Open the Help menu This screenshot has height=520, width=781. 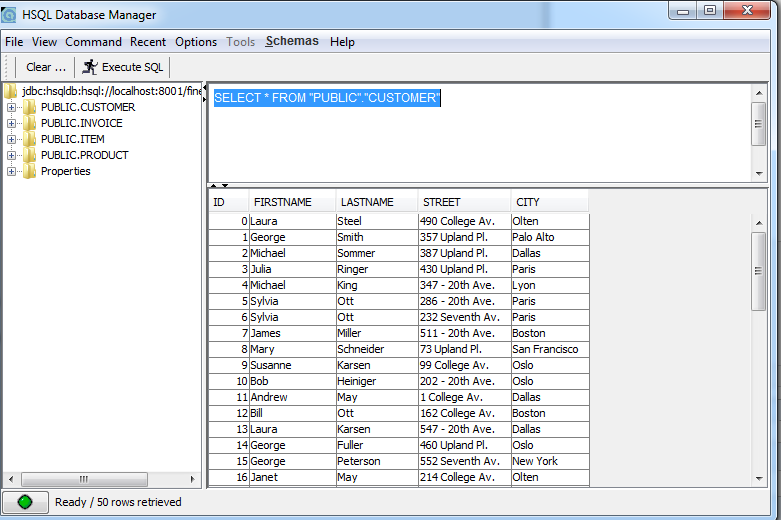pyautogui.click(x=342, y=42)
